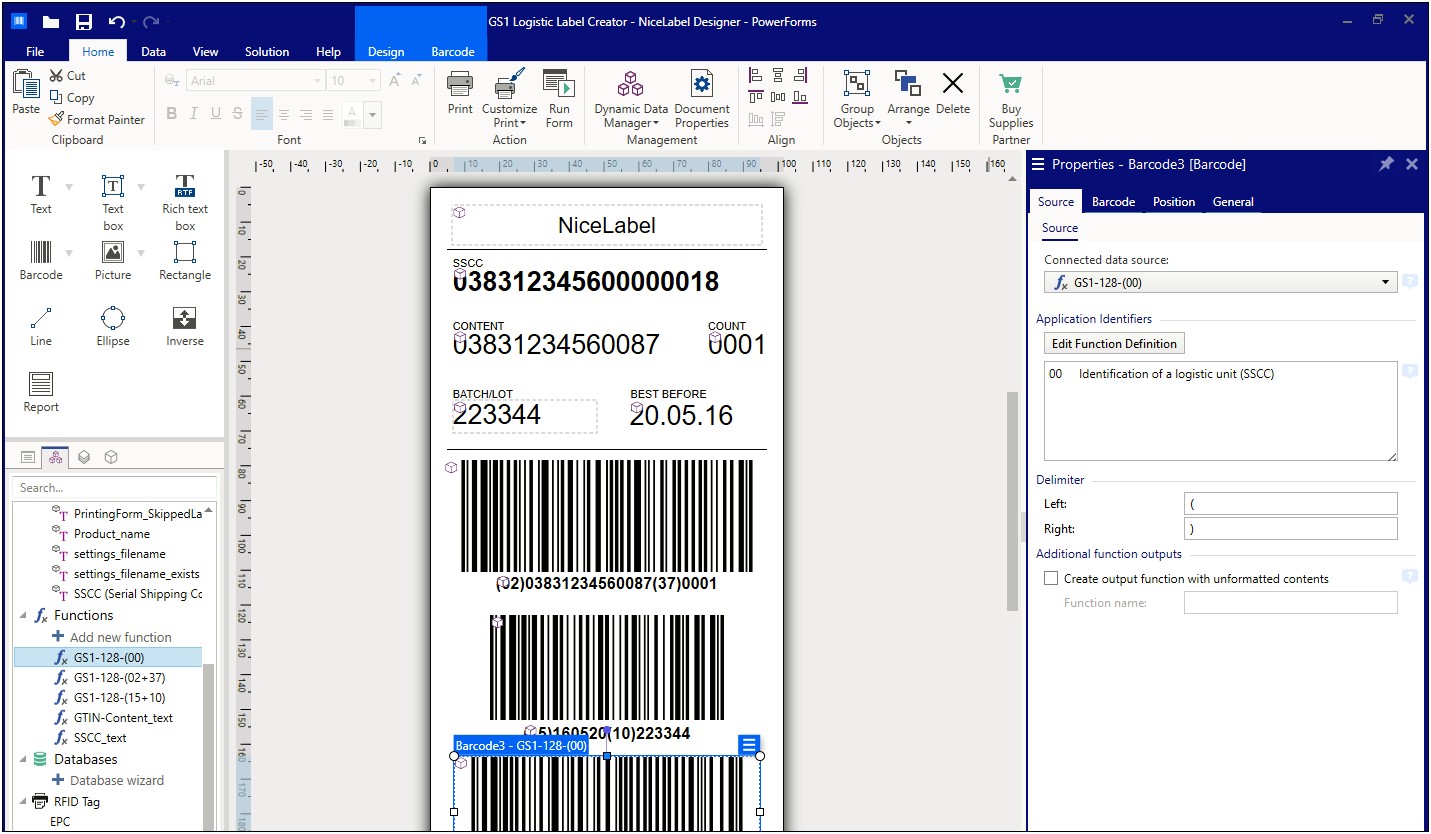
Task: Select the Report object tool
Action: [41, 392]
